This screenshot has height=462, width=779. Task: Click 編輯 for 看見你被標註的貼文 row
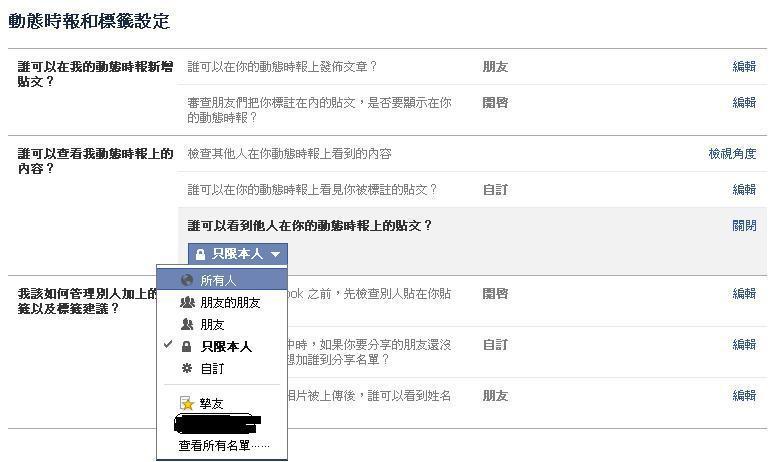click(x=744, y=190)
